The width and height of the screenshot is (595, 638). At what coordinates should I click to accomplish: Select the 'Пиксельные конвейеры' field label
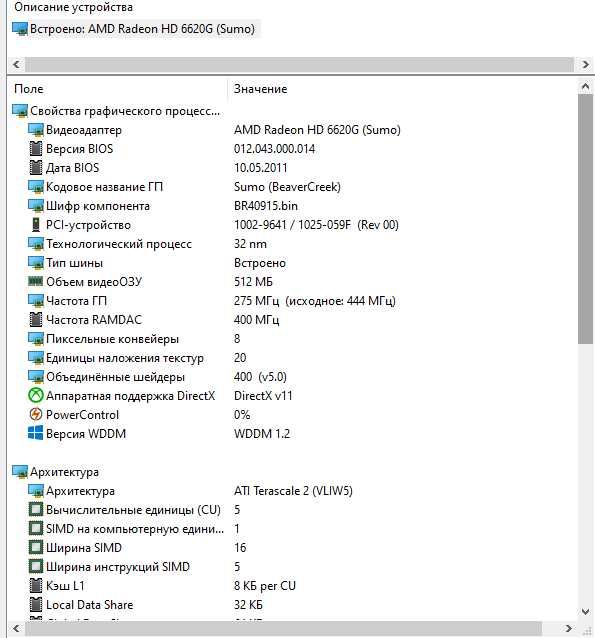[112, 339]
